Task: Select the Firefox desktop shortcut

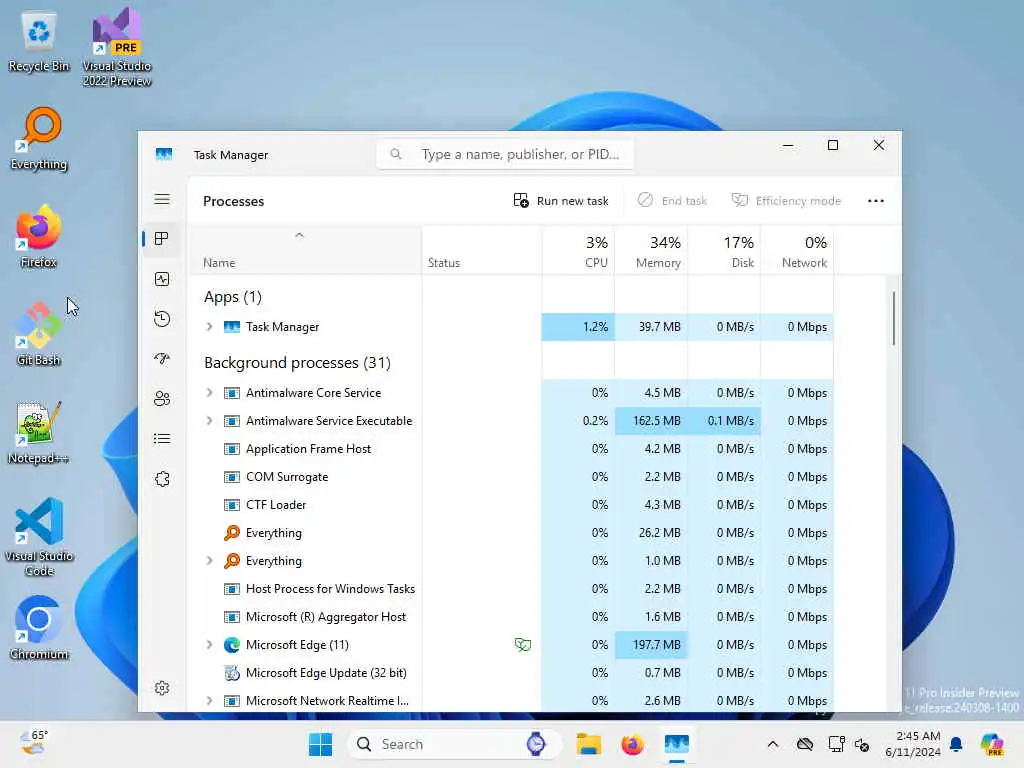Action: point(39,236)
